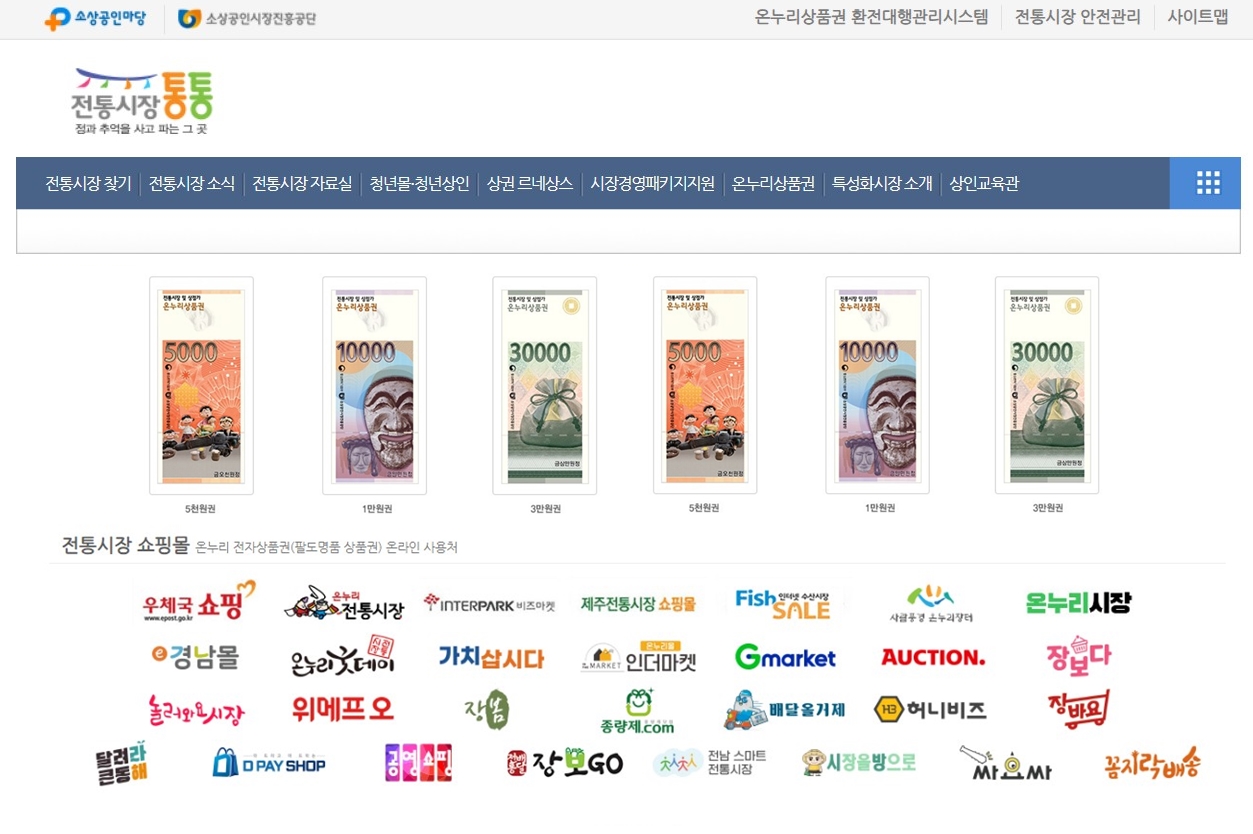The height and width of the screenshot is (834, 1253).
Task: Open the 인더마켓 logo
Action: 638,657
